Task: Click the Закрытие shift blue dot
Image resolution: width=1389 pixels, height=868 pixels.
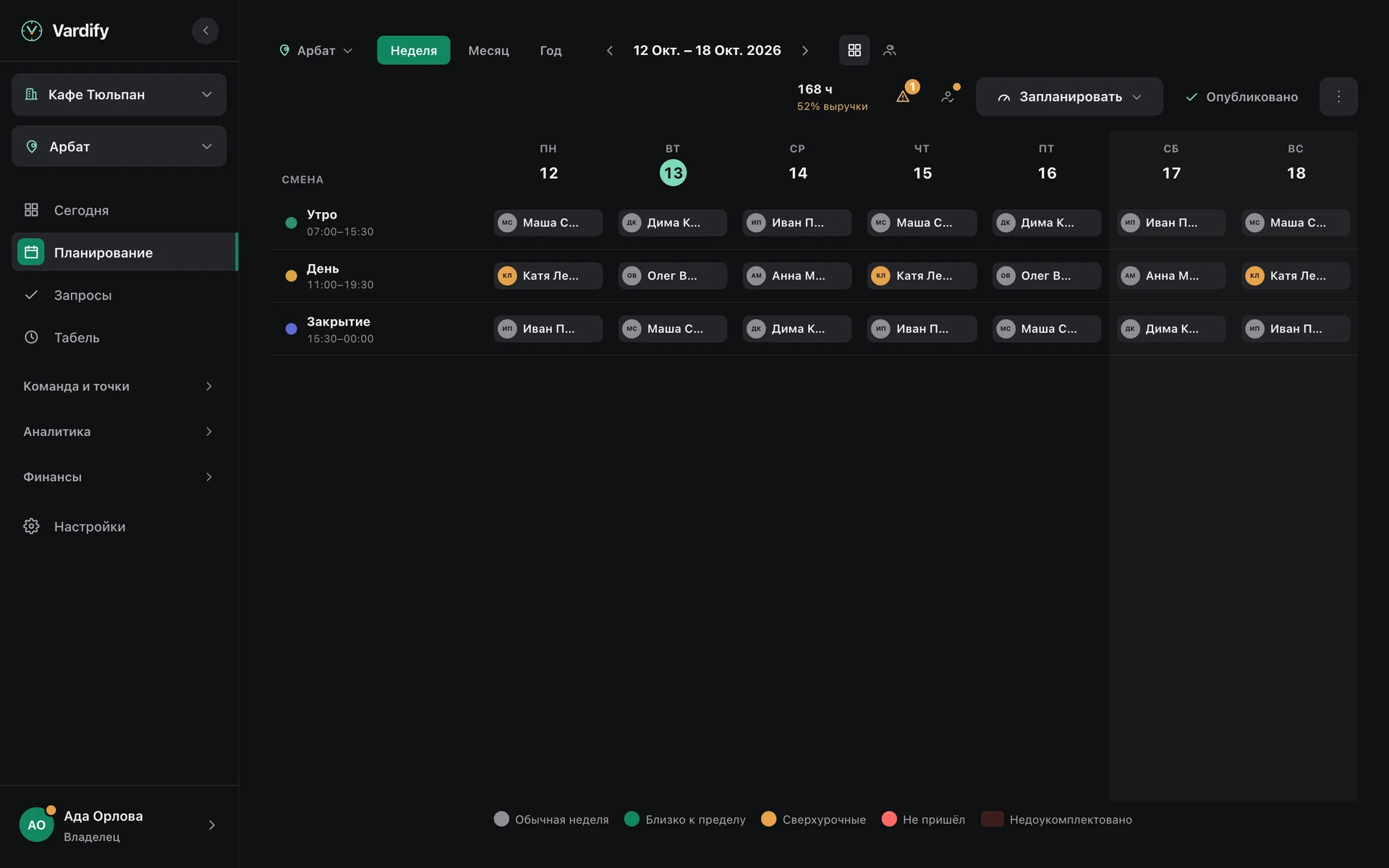Action: click(x=292, y=329)
